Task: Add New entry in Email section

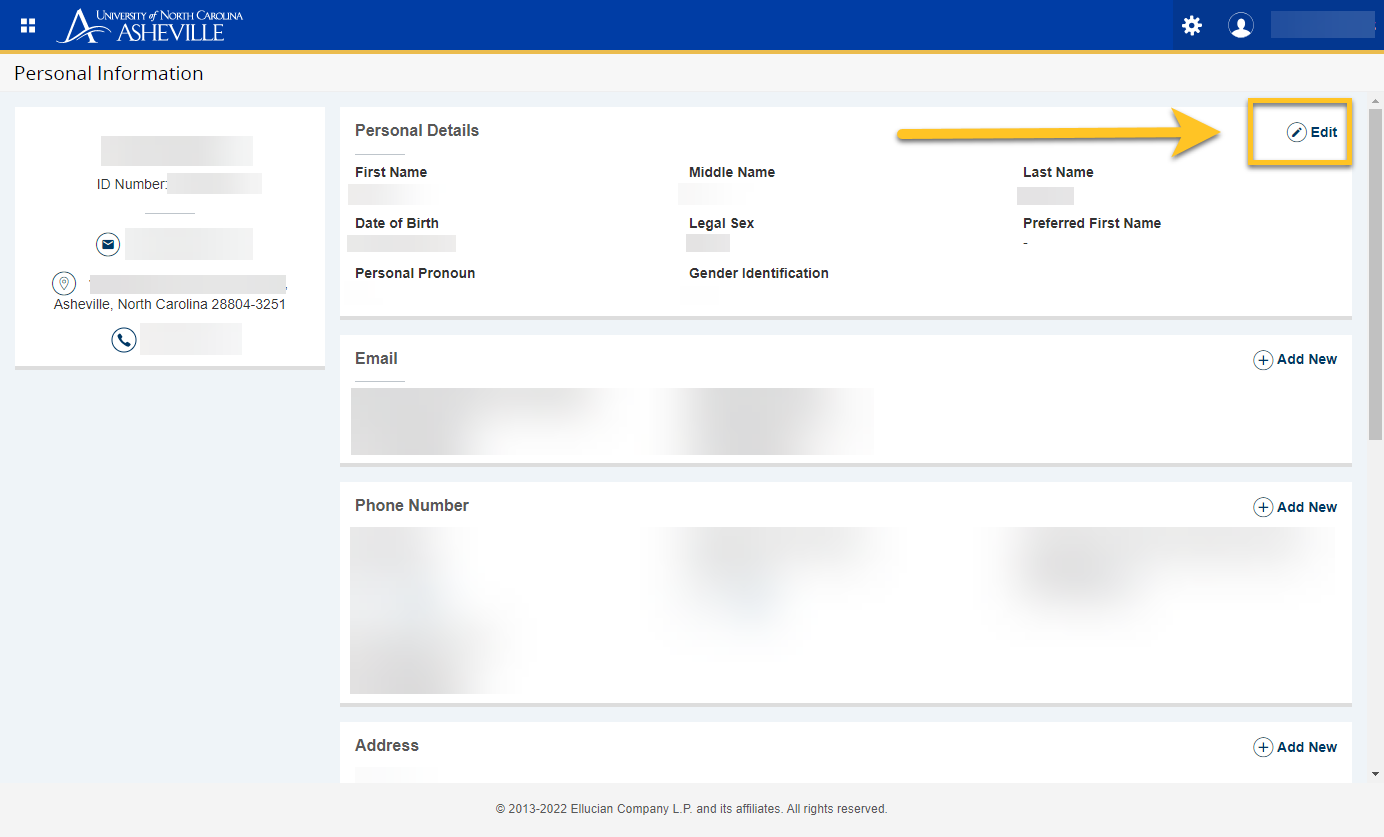Action: [x=1295, y=359]
